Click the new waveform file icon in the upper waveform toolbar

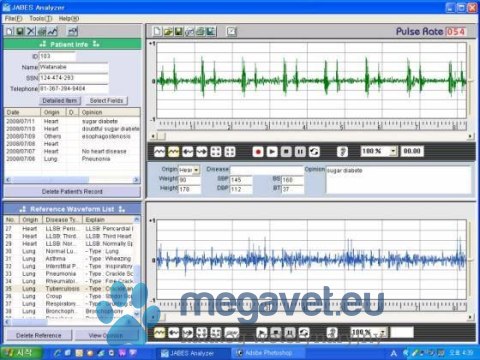point(157,31)
